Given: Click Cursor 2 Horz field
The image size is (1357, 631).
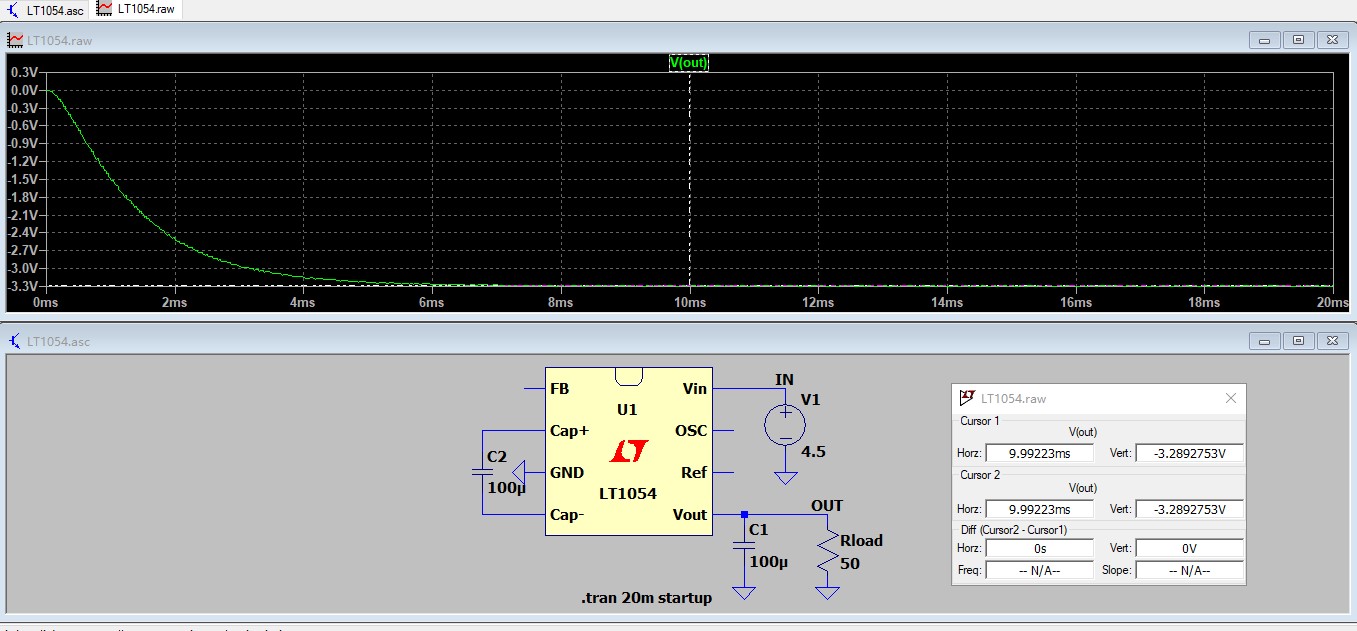Looking at the screenshot, I should (1039, 509).
